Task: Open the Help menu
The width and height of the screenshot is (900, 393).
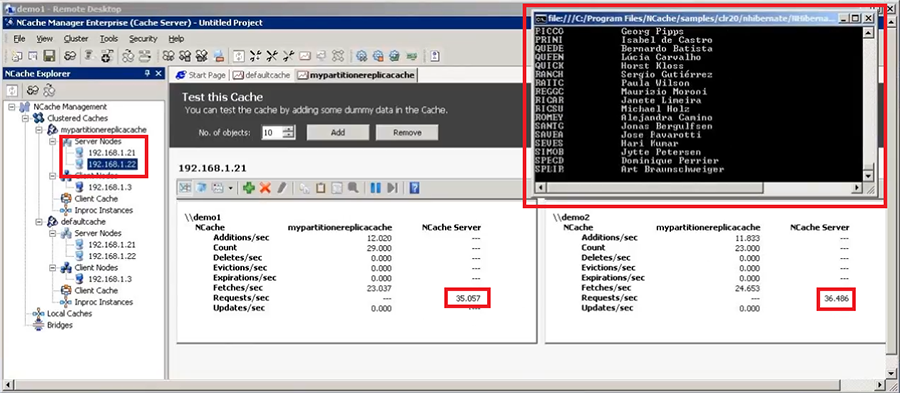Action: (x=176, y=39)
